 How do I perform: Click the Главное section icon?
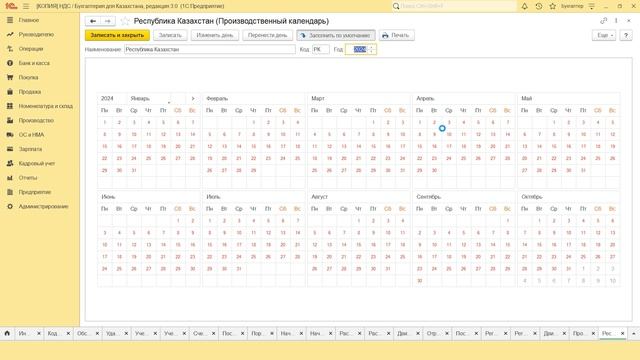coord(10,20)
